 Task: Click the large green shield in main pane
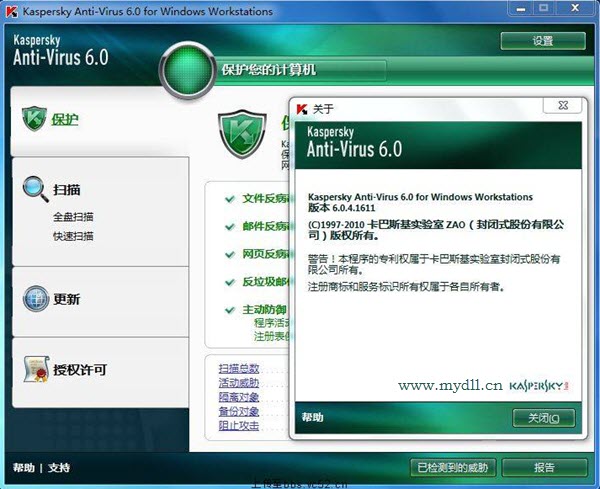242,134
